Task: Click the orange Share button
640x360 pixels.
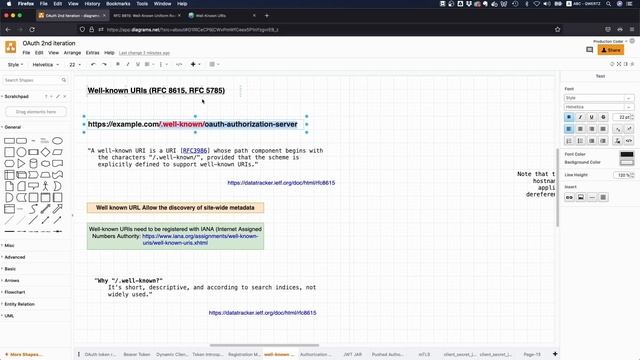Action: click(x=611, y=50)
